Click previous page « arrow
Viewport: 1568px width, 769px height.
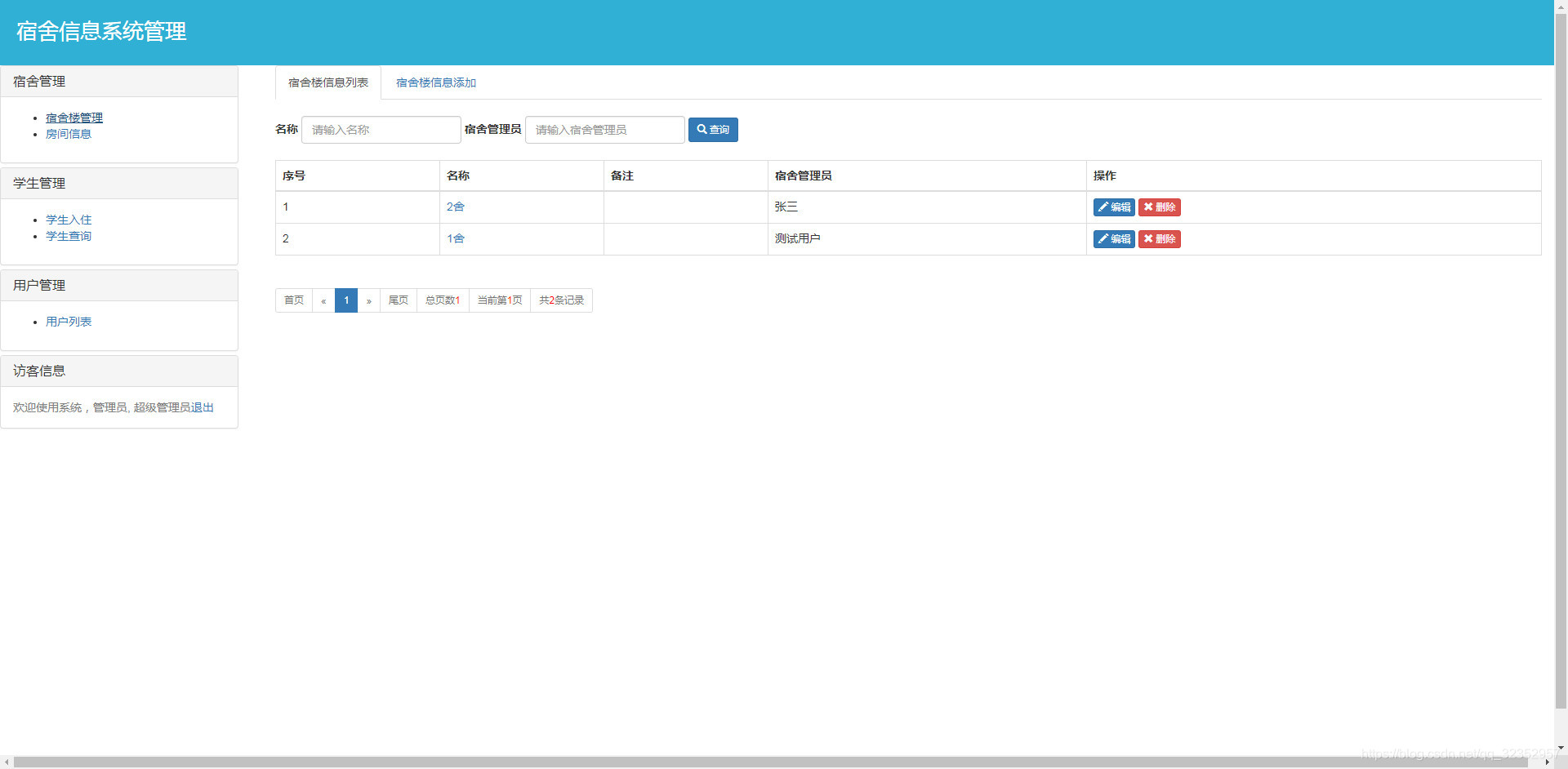323,300
